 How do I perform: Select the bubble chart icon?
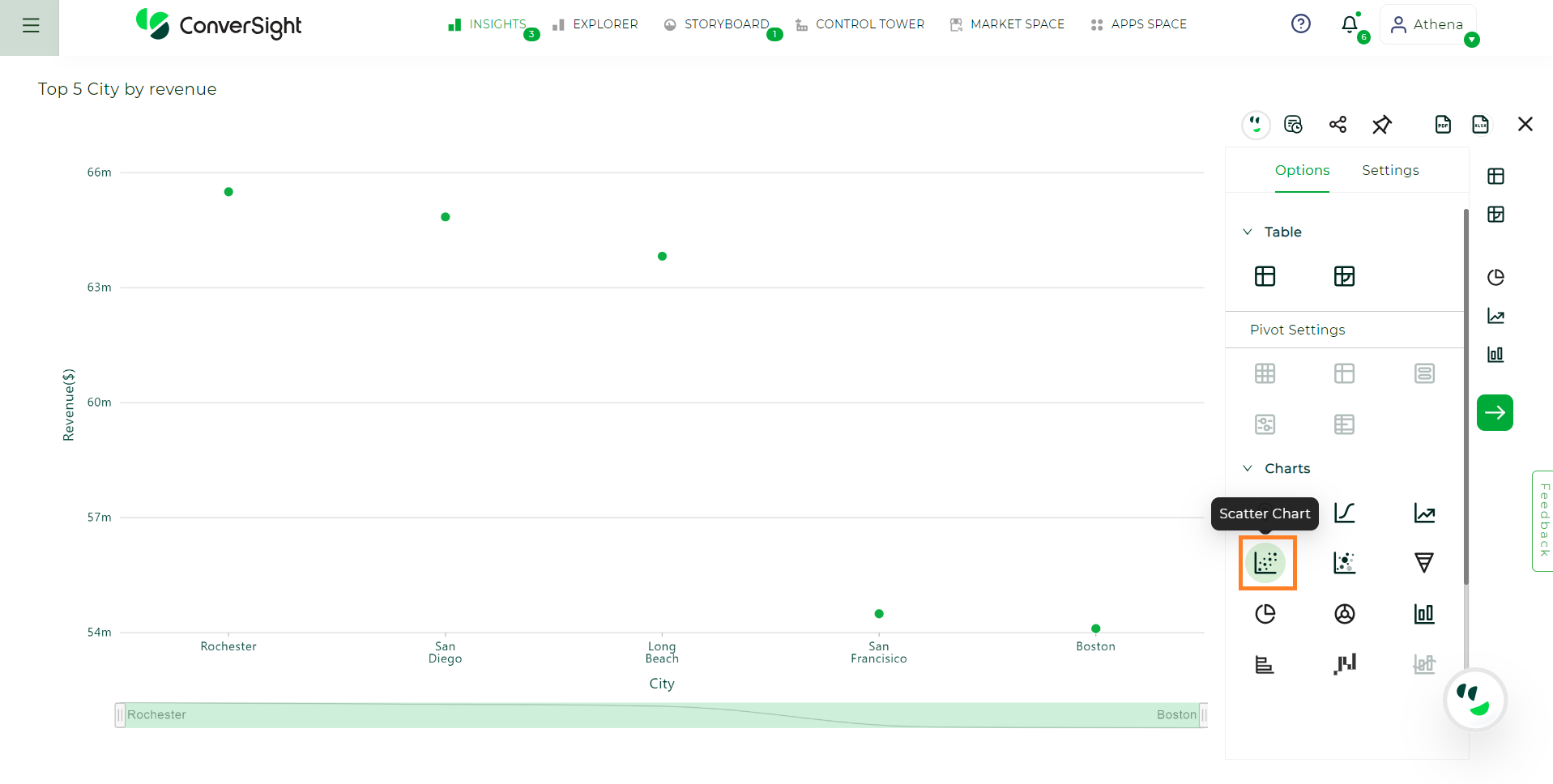tap(1344, 563)
